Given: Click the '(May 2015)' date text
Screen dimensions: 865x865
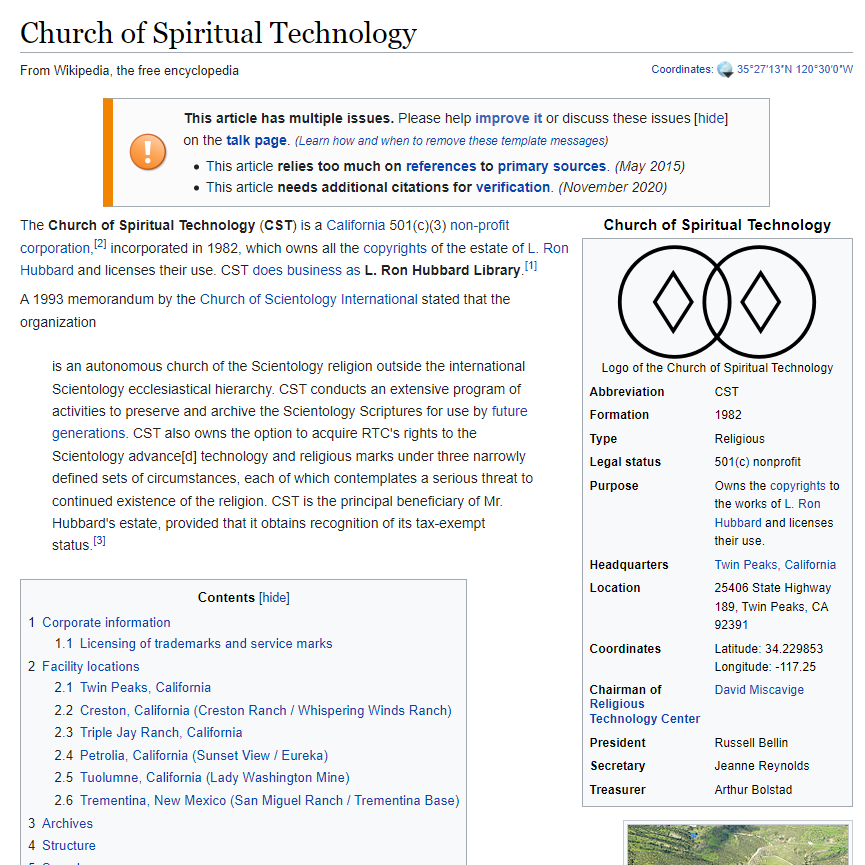Looking at the screenshot, I should pyautogui.click(x=650, y=167).
